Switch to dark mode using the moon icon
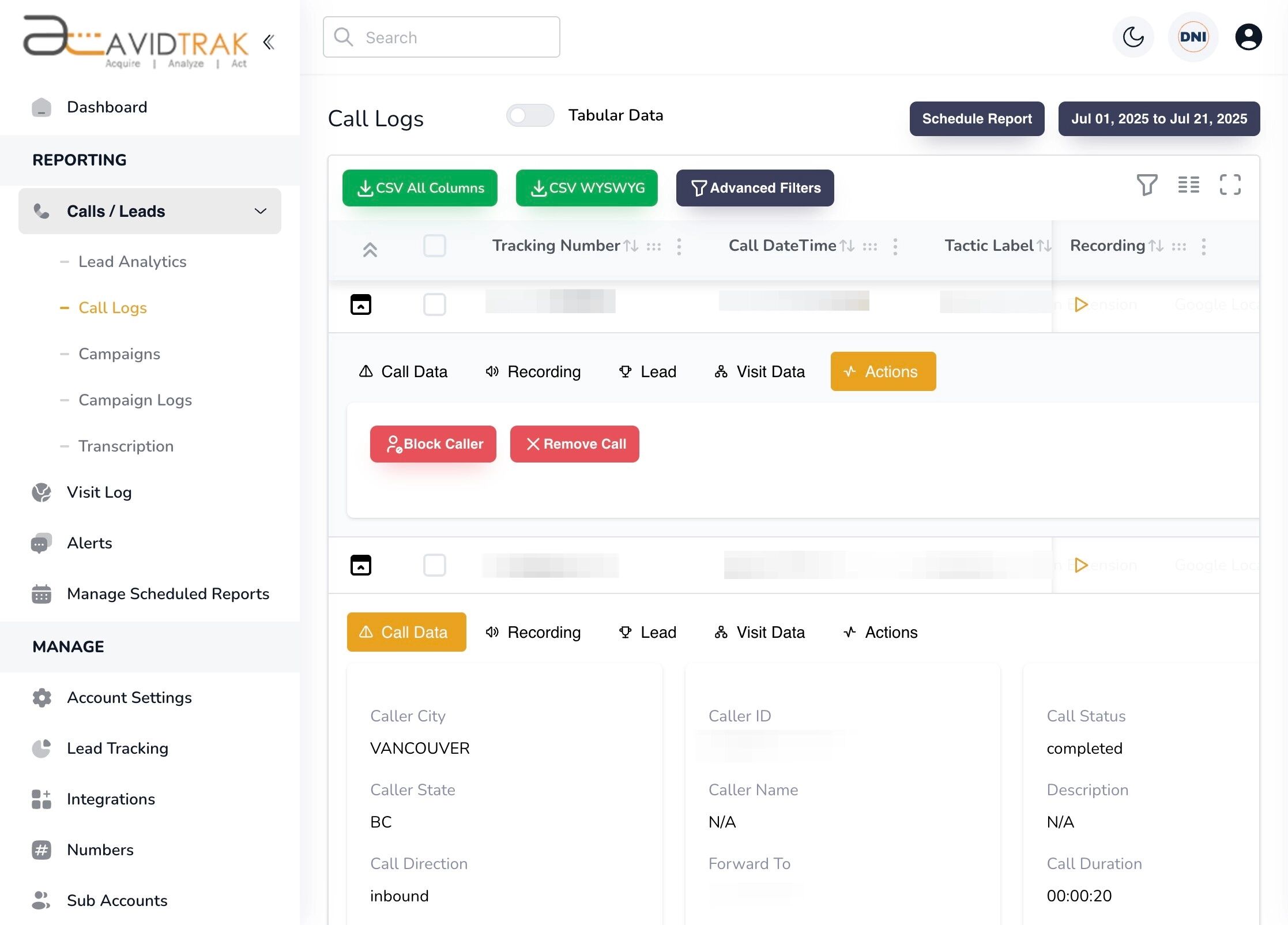The width and height of the screenshot is (1288, 925). click(x=1132, y=37)
